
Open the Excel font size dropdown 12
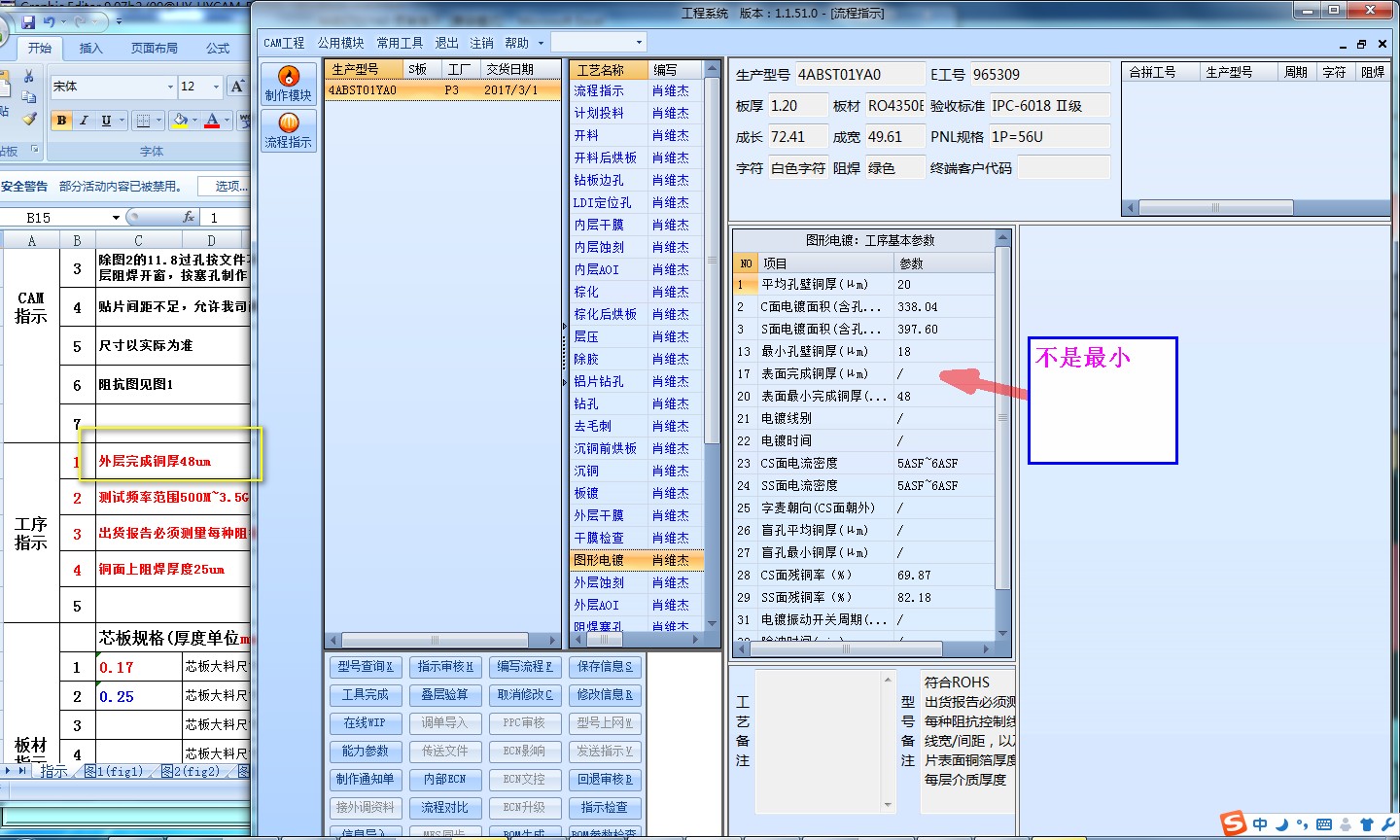pos(216,87)
